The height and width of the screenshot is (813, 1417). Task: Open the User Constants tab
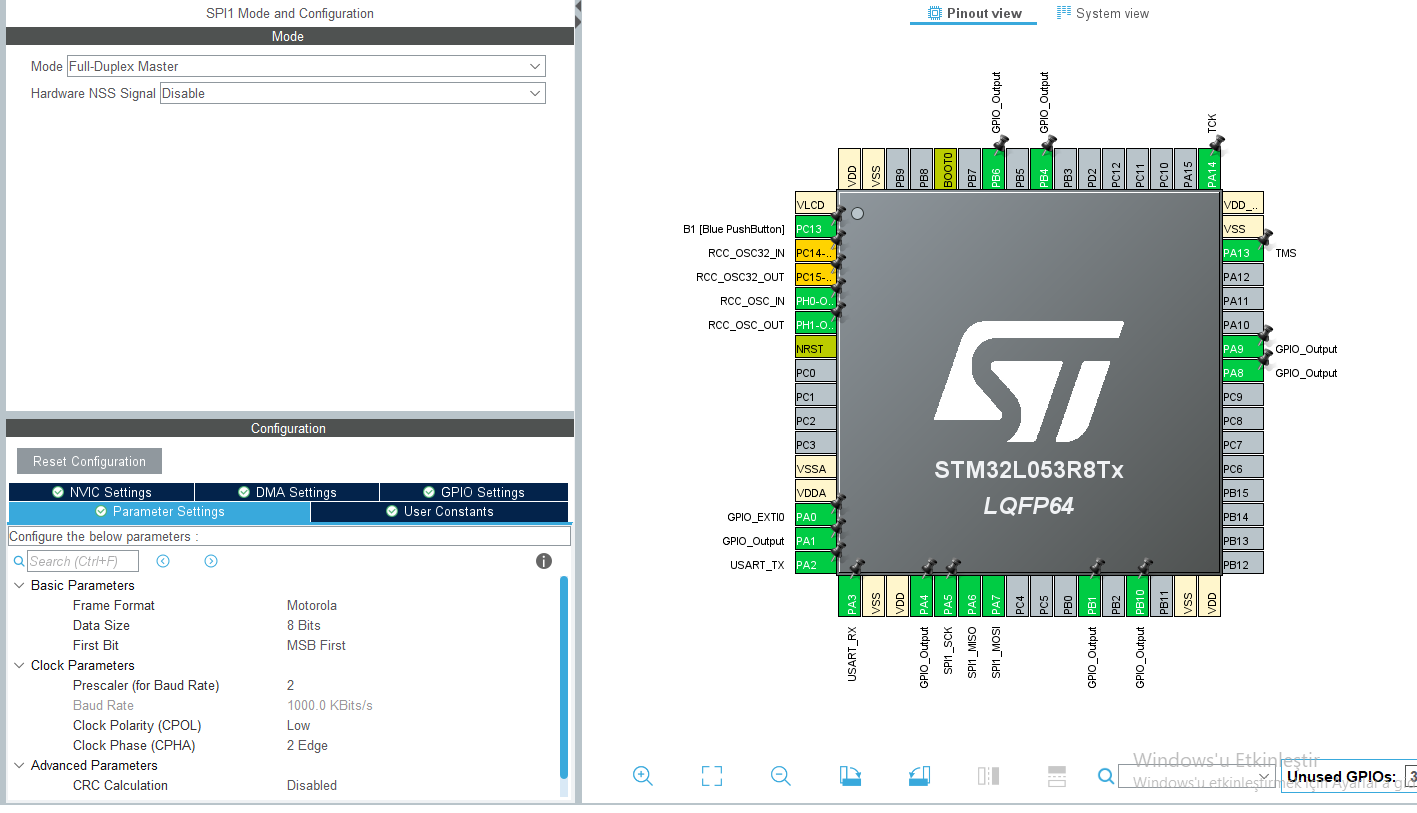tap(439, 511)
